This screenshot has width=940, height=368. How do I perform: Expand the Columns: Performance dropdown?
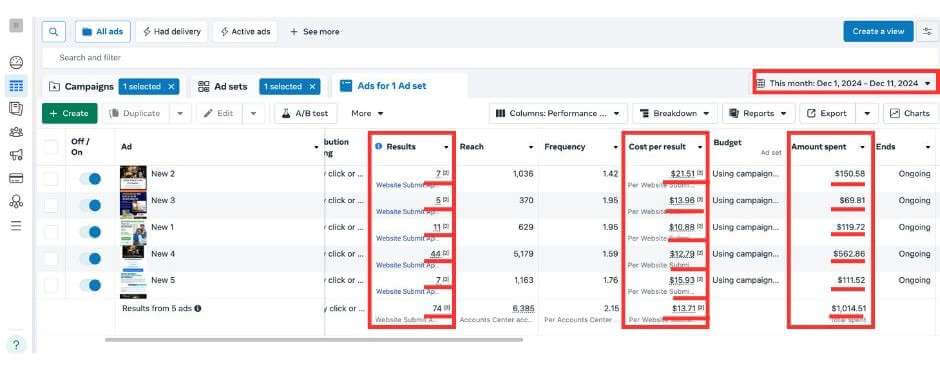point(558,113)
